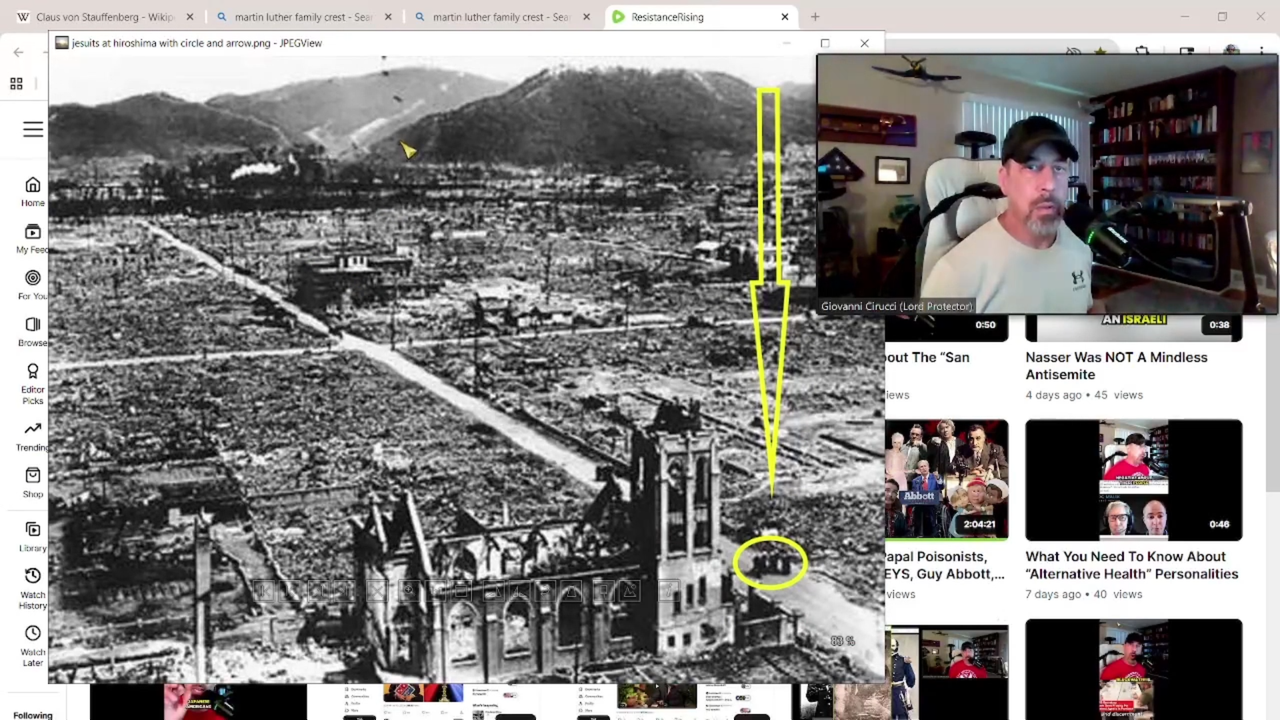
Task: Open "Nasser Was NOT A Mindless Antisemite" video
Action: click(1115, 366)
